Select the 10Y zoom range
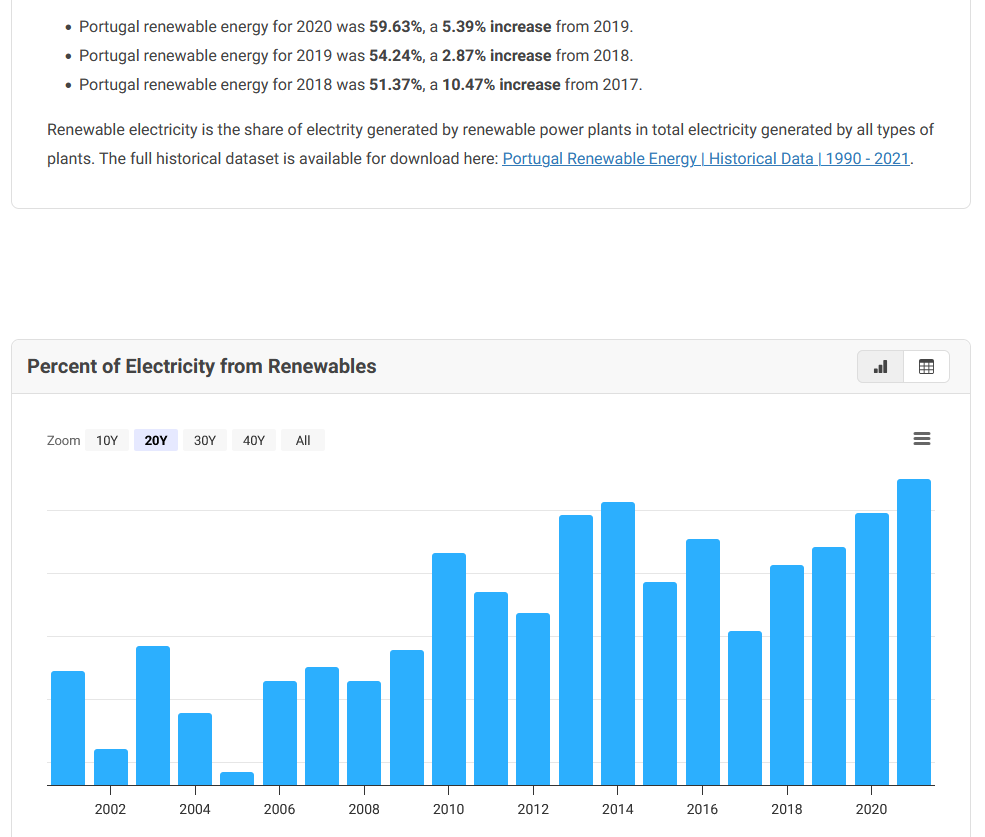 pos(107,440)
